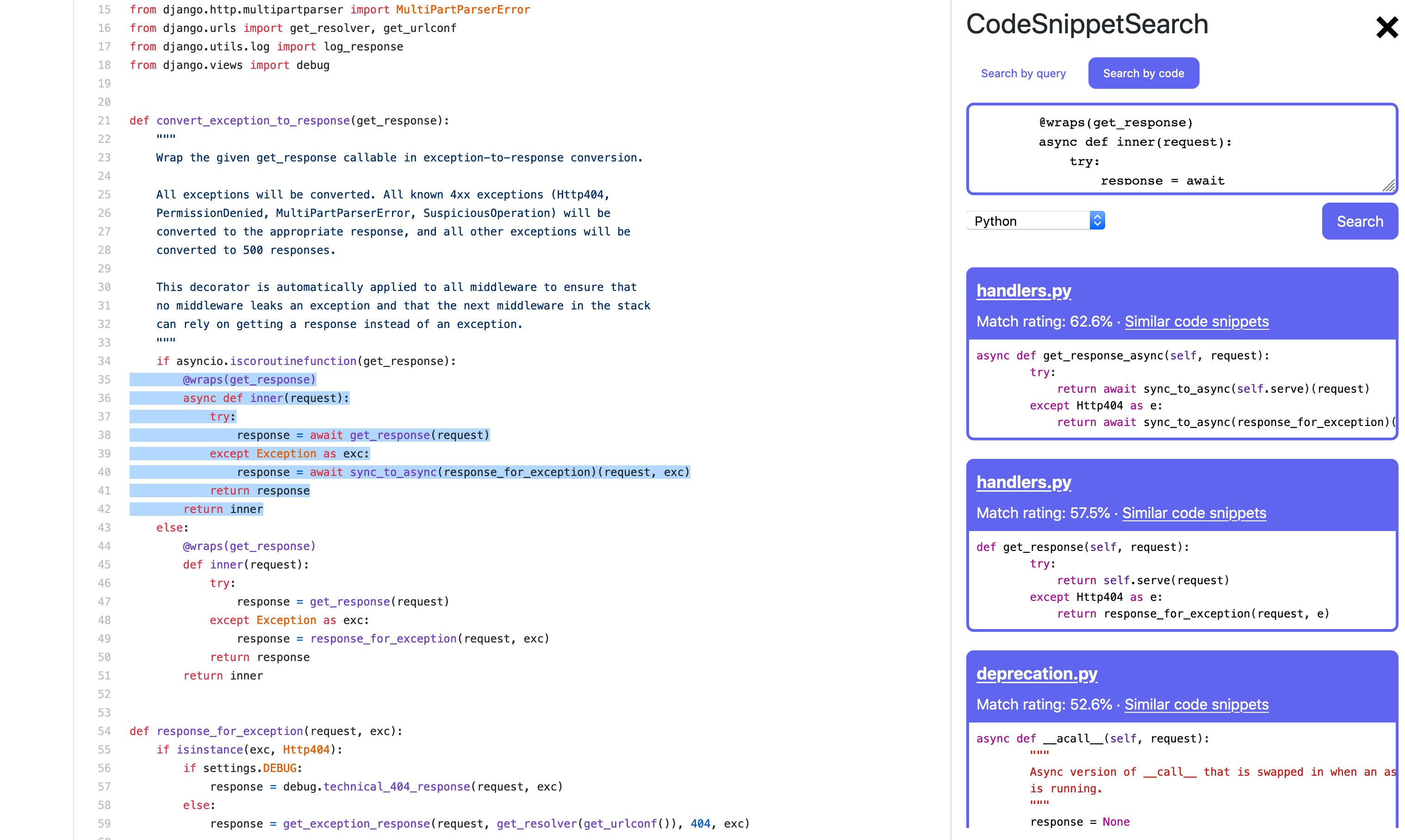1405x840 pixels.
Task: Open Similar code snippets for 52.6% match
Action: (1196, 704)
